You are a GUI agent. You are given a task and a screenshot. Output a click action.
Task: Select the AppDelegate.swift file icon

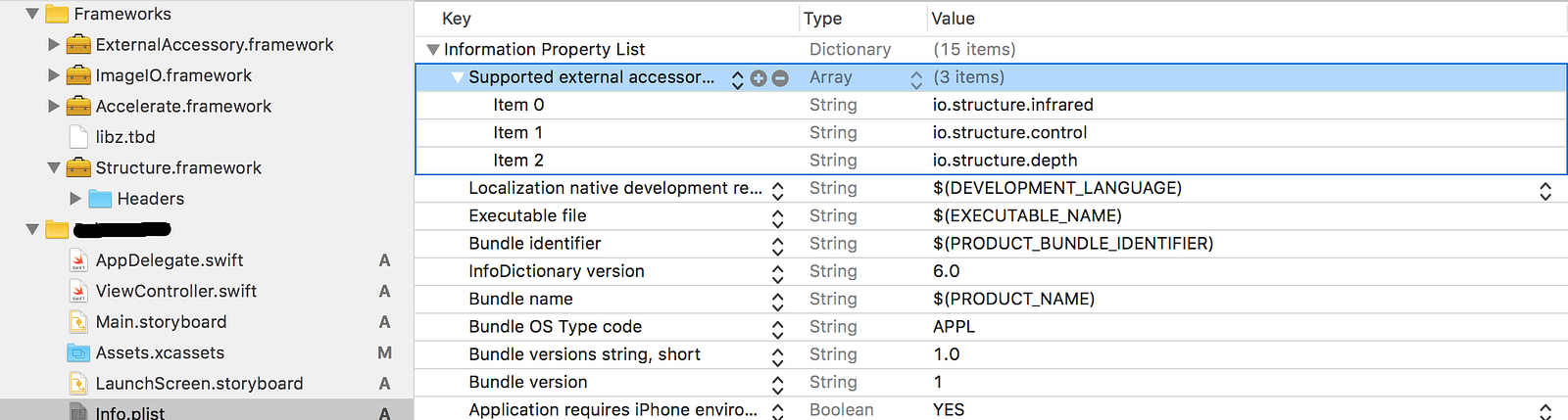tap(78, 260)
